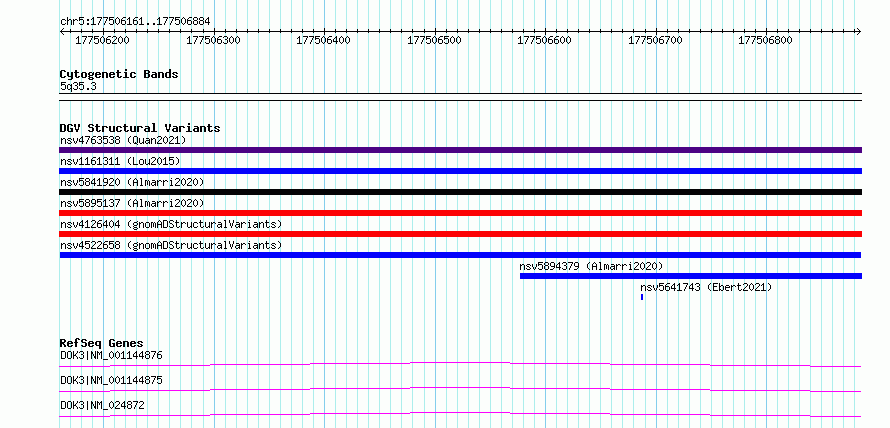
Task: Click the blue nsv1161311 variant bar
Action: coord(460,171)
